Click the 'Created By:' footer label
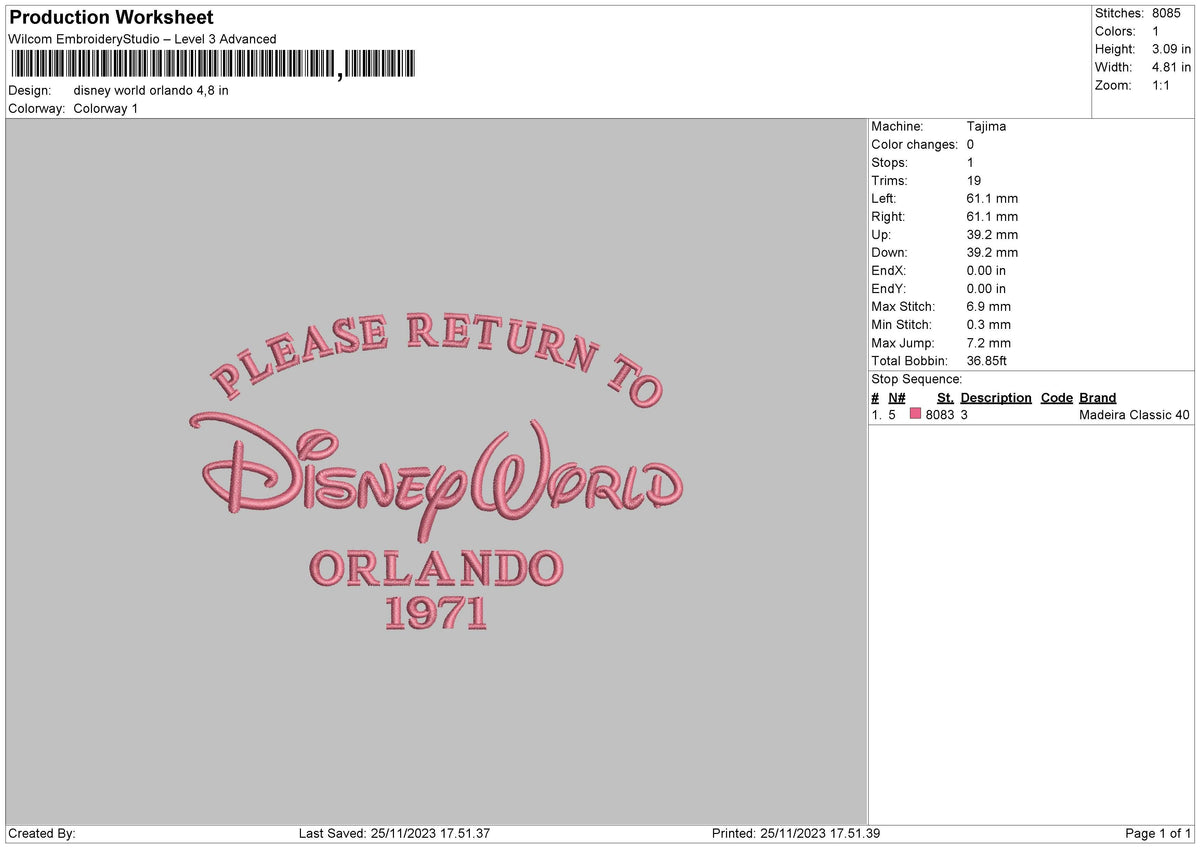The width and height of the screenshot is (1200, 848). [x=42, y=833]
